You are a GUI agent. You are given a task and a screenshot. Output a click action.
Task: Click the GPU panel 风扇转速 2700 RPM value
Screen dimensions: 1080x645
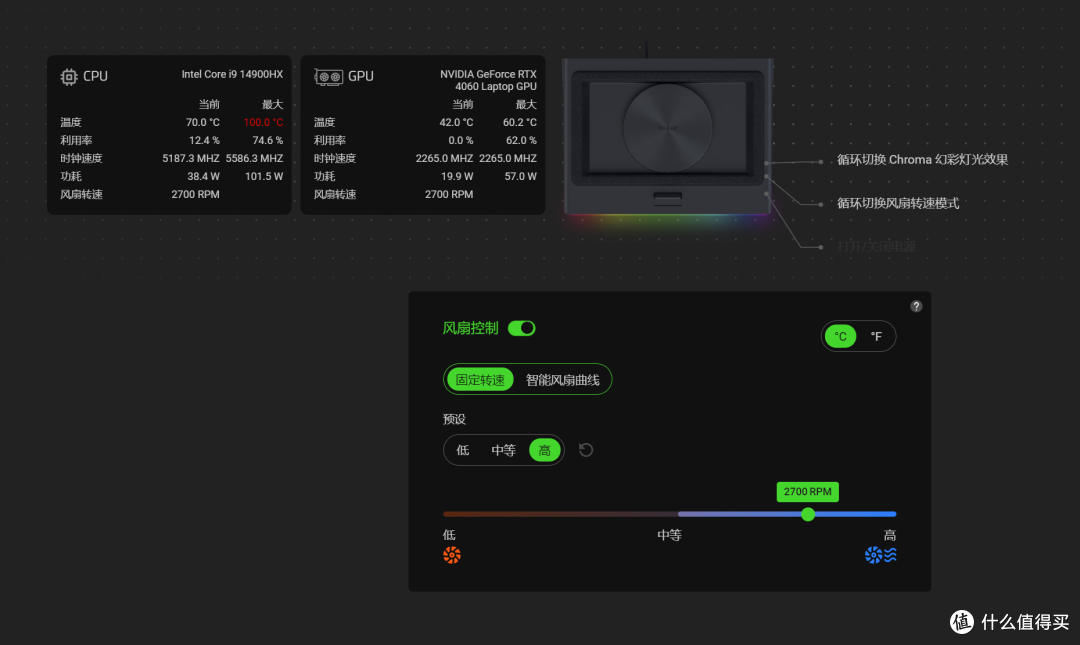coord(448,194)
